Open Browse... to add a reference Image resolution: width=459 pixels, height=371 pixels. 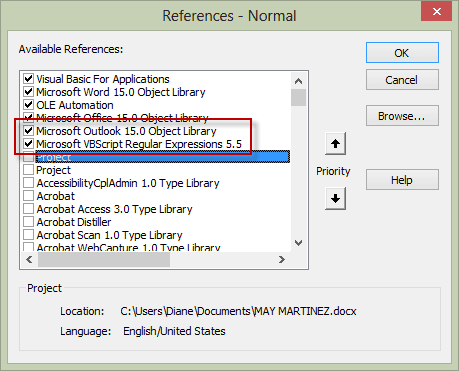402,116
